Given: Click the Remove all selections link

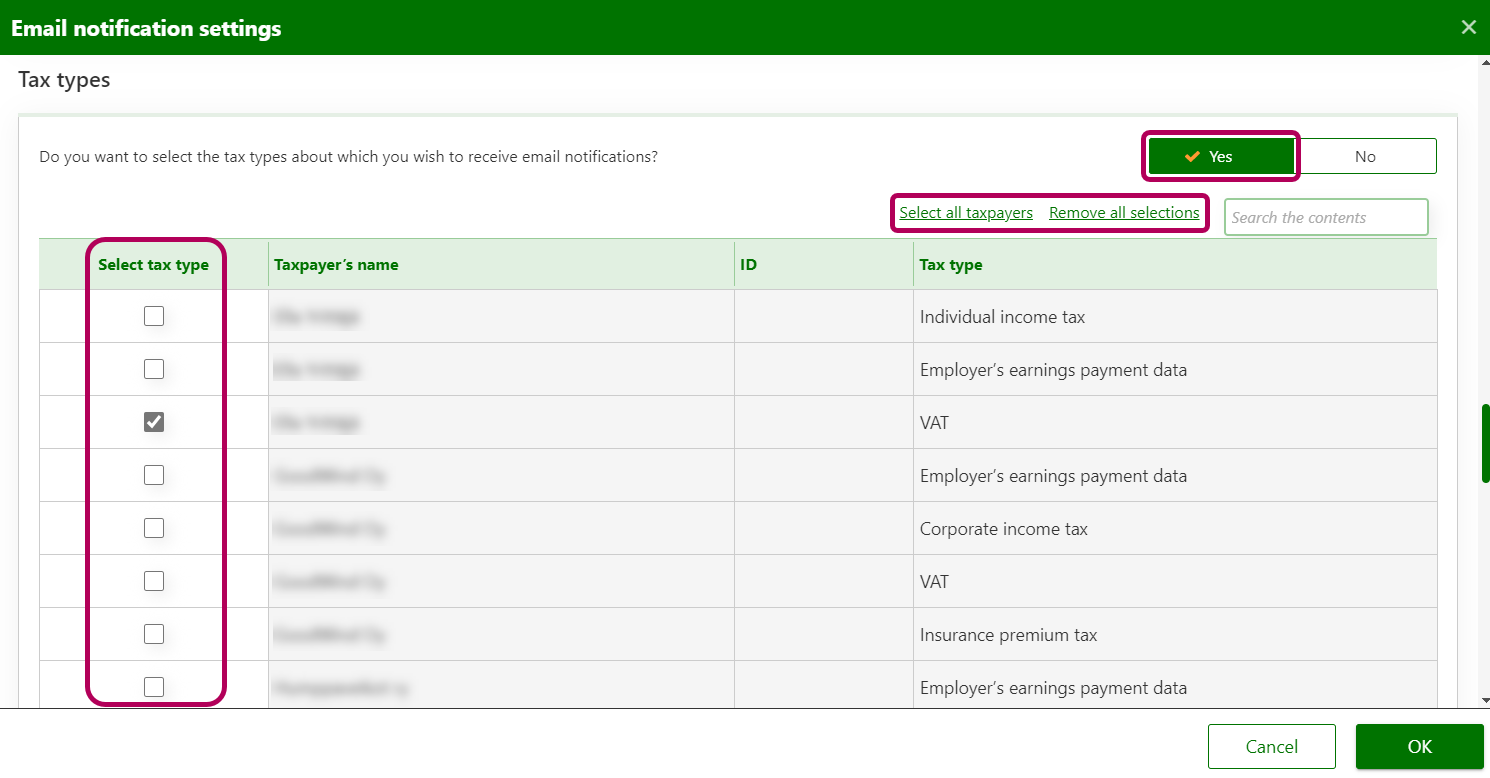Looking at the screenshot, I should [x=1124, y=213].
